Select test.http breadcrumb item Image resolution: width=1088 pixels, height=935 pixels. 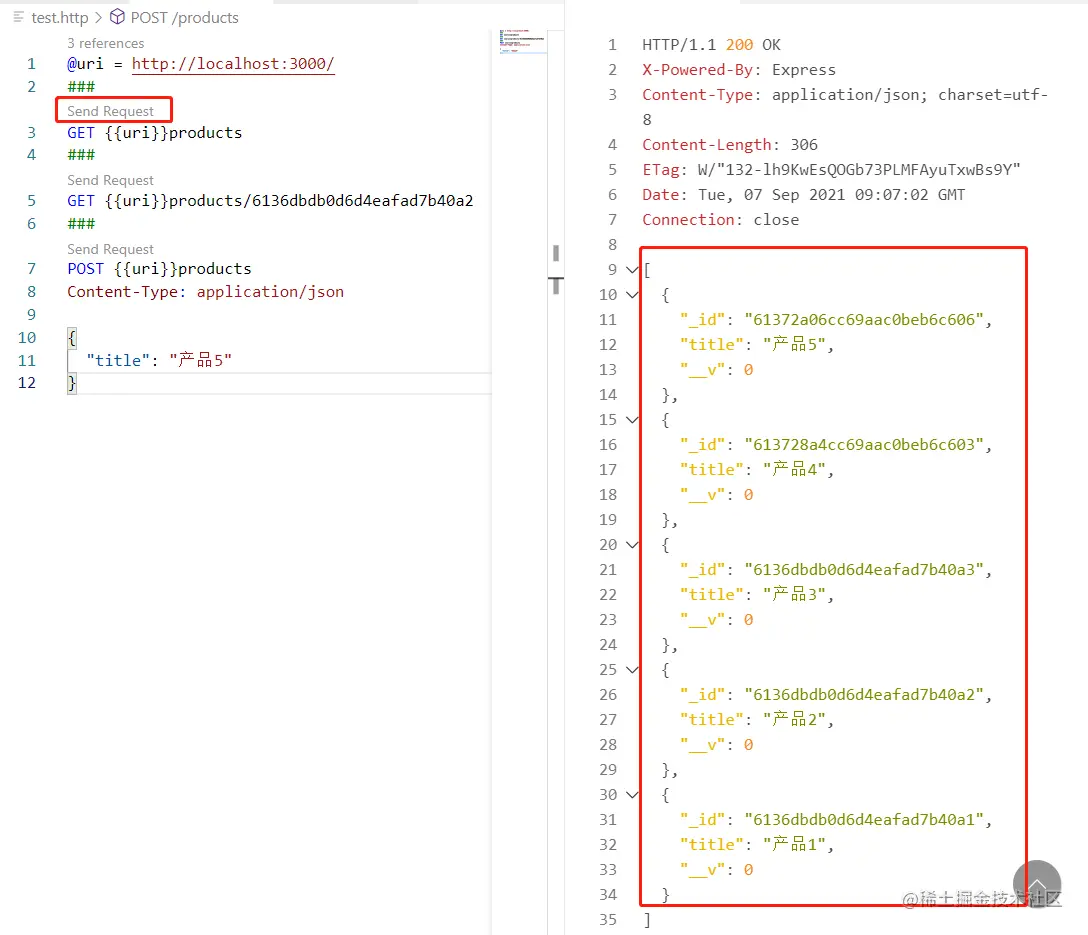60,17
